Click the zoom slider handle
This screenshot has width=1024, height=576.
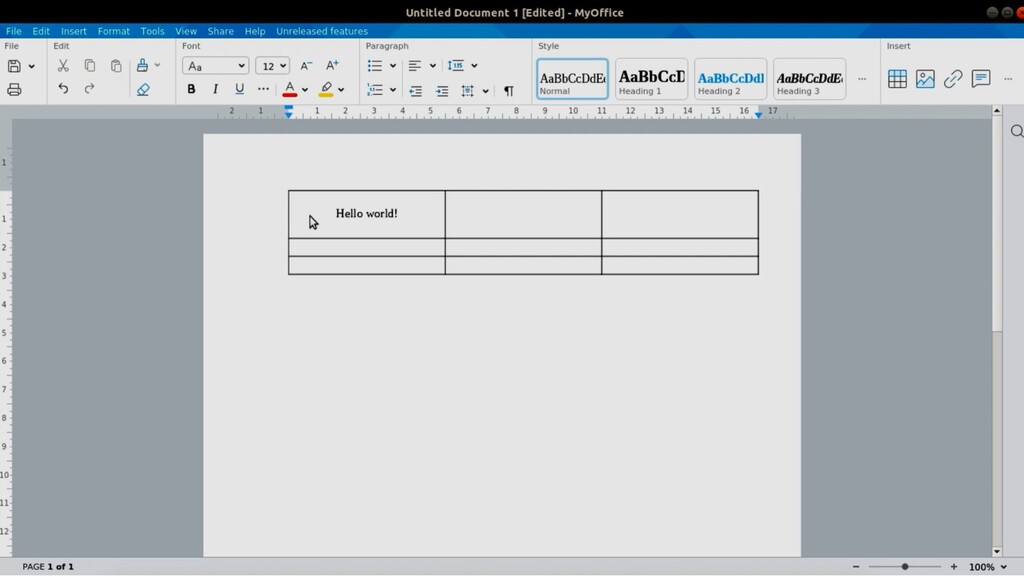904,567
